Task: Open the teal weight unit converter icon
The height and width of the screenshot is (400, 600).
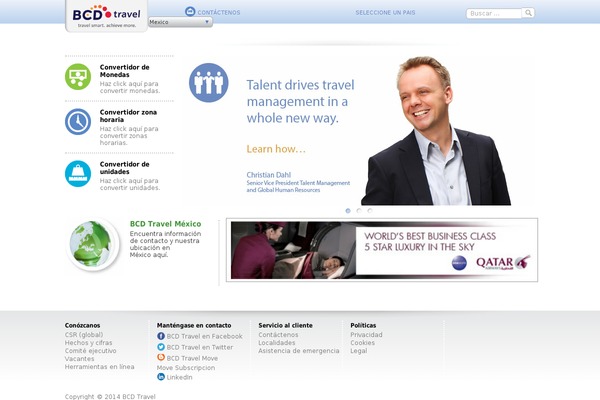Action: coord(78,173)
